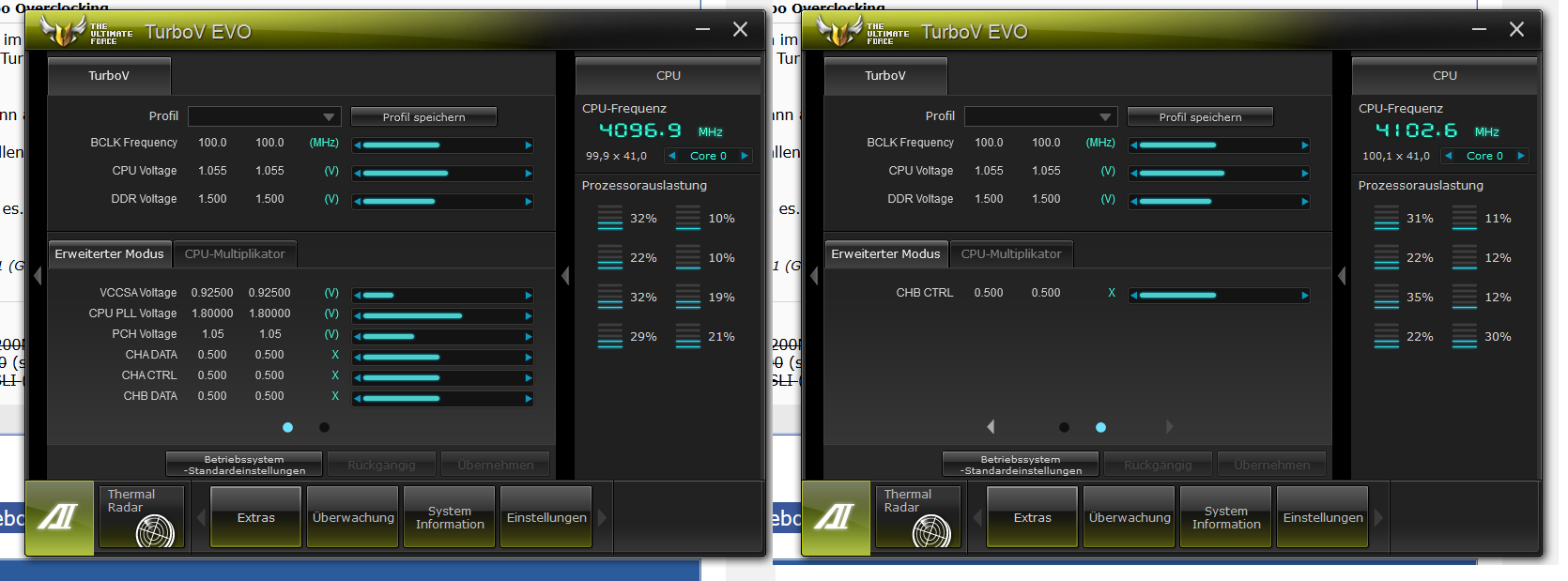The height and width of the screenshot is (581, 1568).
Task: Decrease CPU Voltage arrow in left window
Action: (358, 174)
